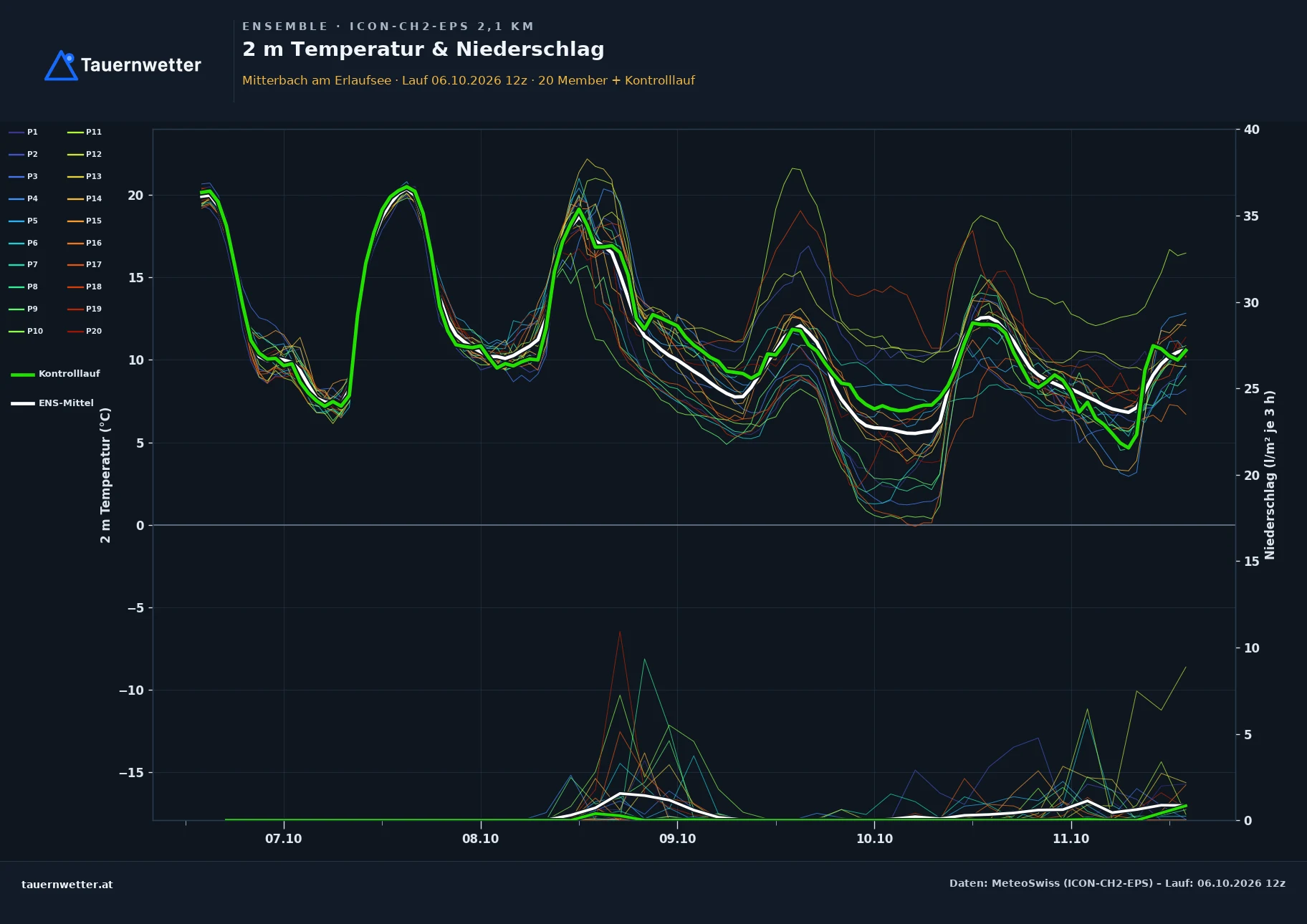Select legend member P8
Screen dimensions: 1307x924
coord(24,287)
